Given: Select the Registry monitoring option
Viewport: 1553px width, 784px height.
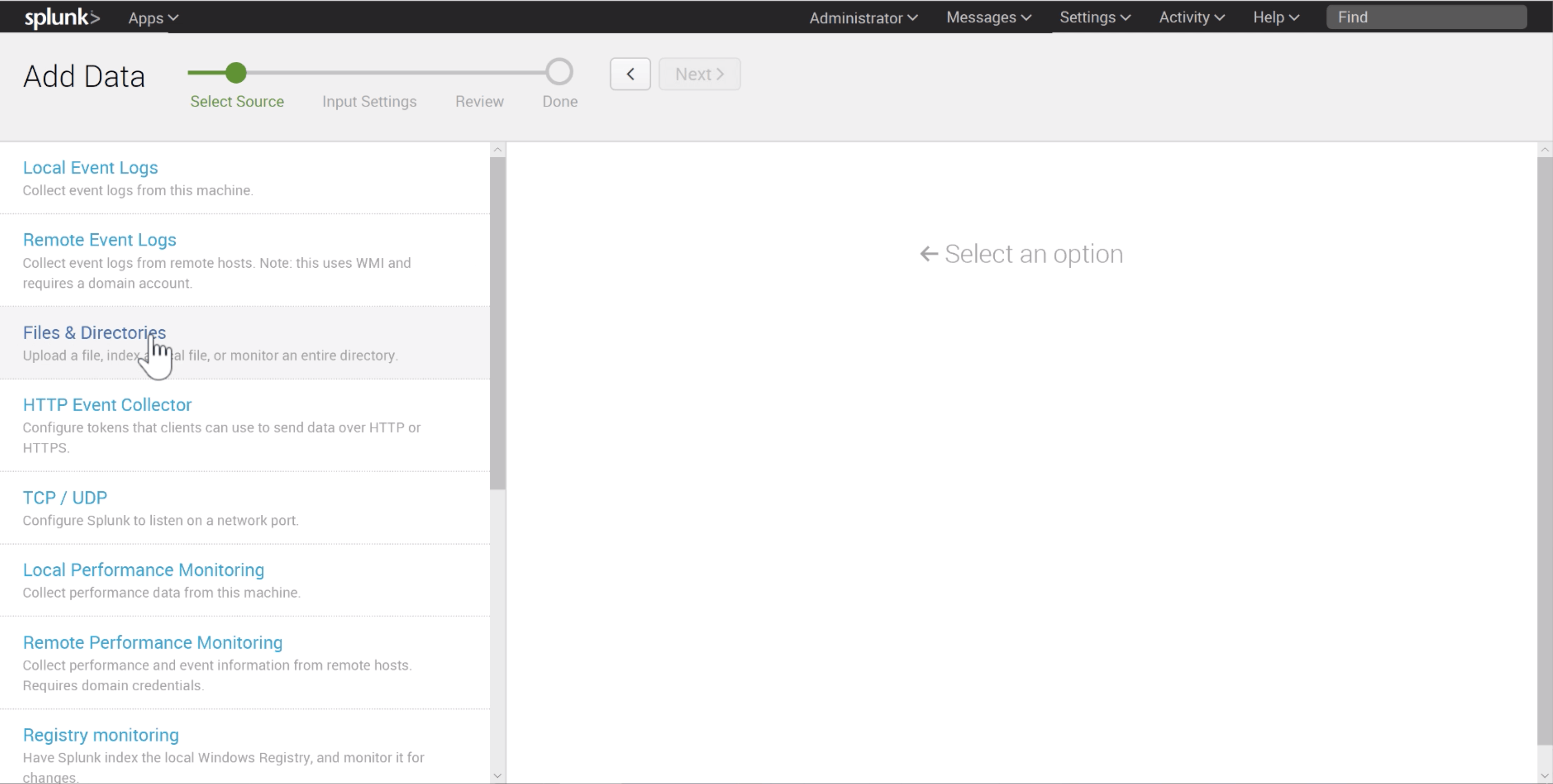Looking at the screenshot, I should 100,734.
